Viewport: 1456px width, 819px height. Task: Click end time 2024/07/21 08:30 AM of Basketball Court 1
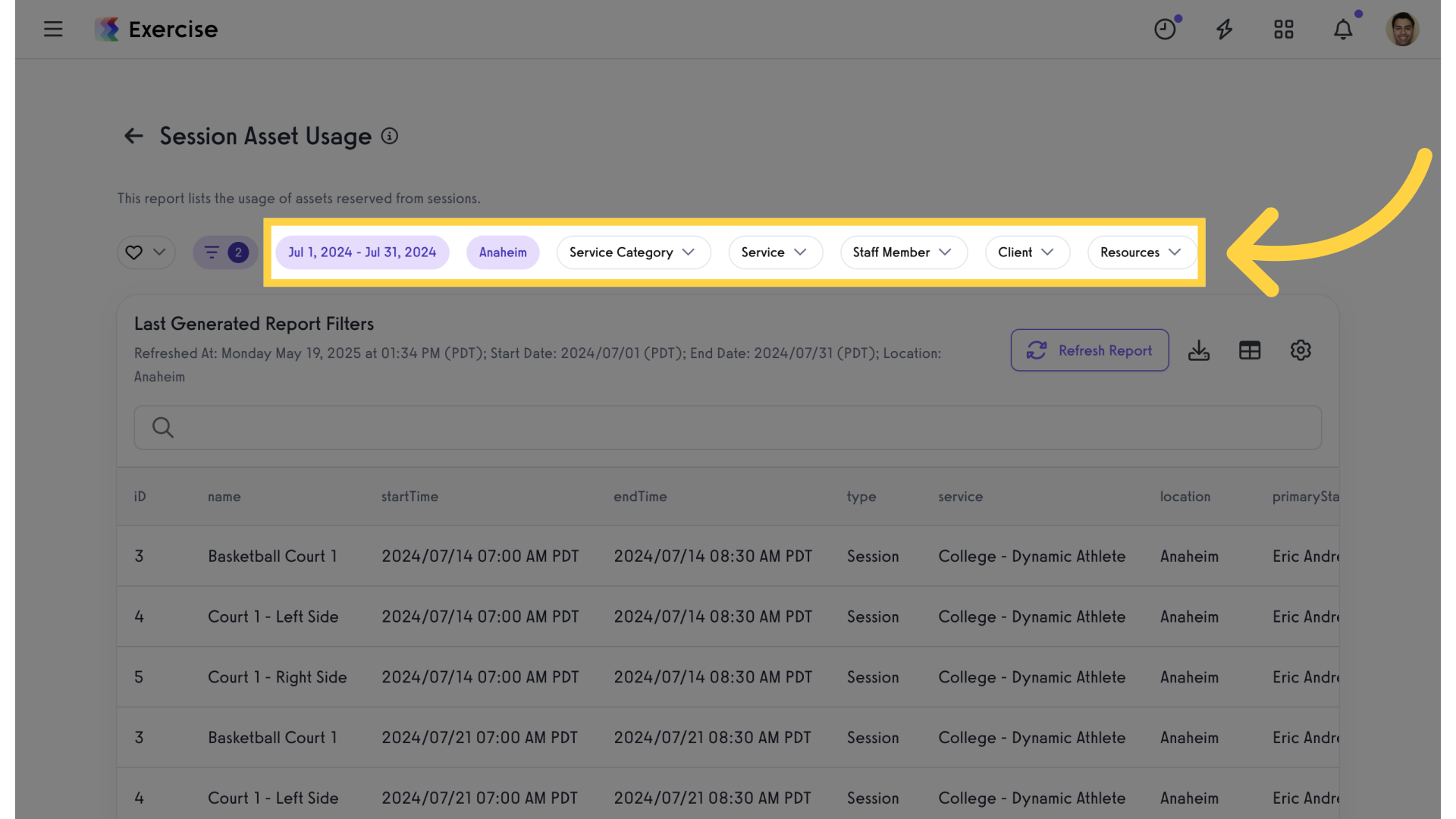pos(712,737)
